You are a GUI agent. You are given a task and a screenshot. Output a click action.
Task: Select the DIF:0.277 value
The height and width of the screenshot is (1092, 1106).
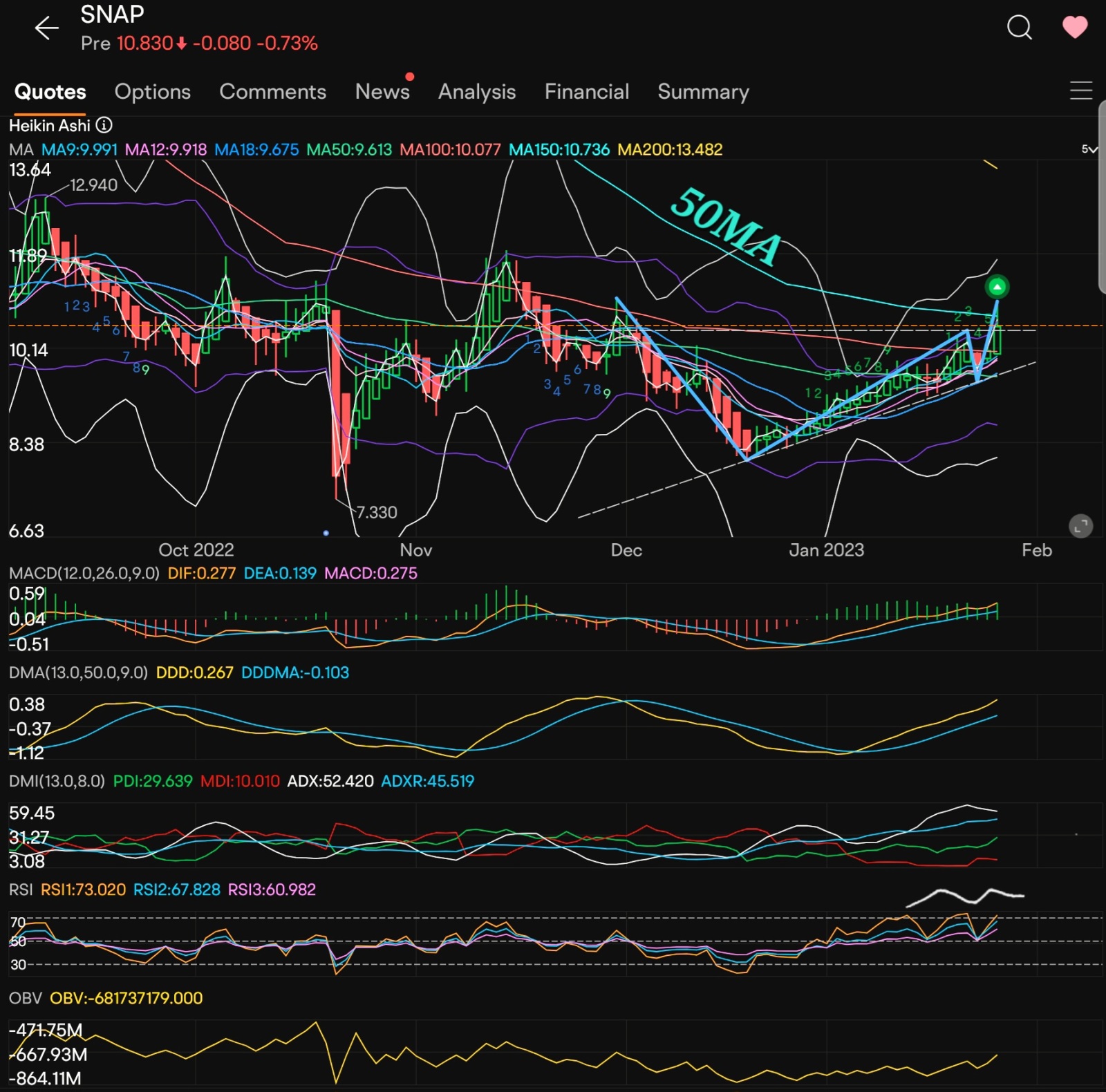pos(201,574)
